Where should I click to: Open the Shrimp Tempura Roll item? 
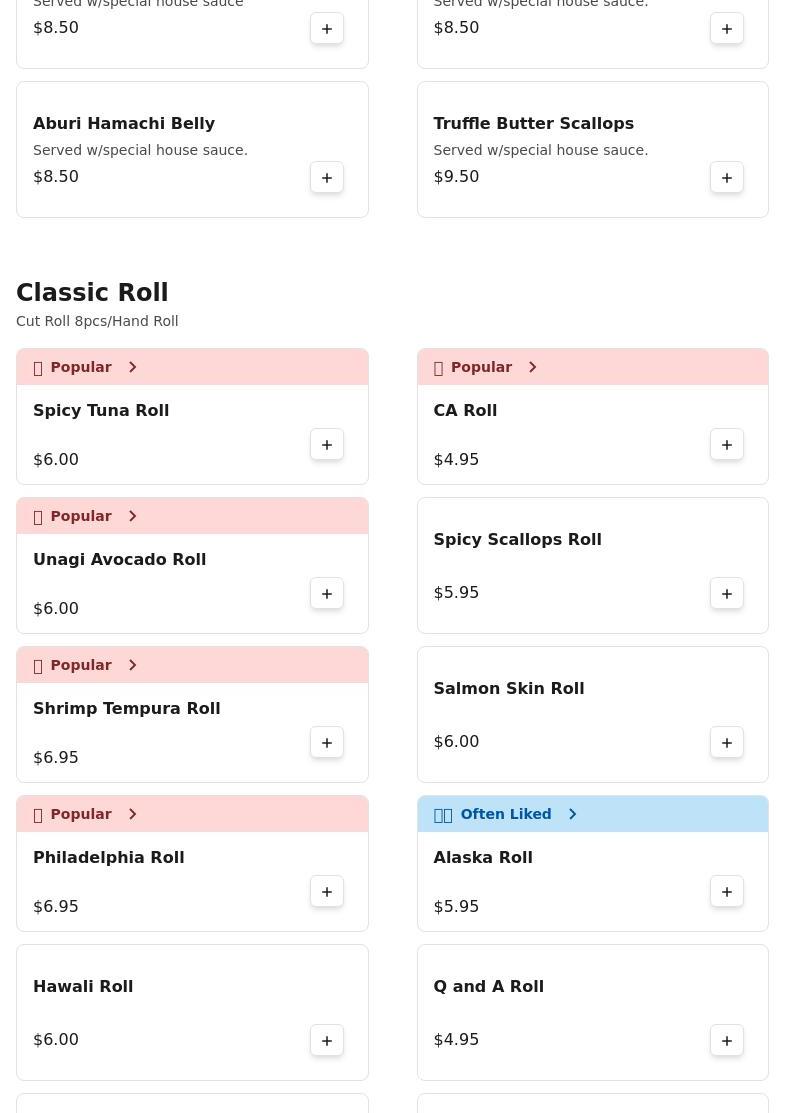(x=127, y=709)
